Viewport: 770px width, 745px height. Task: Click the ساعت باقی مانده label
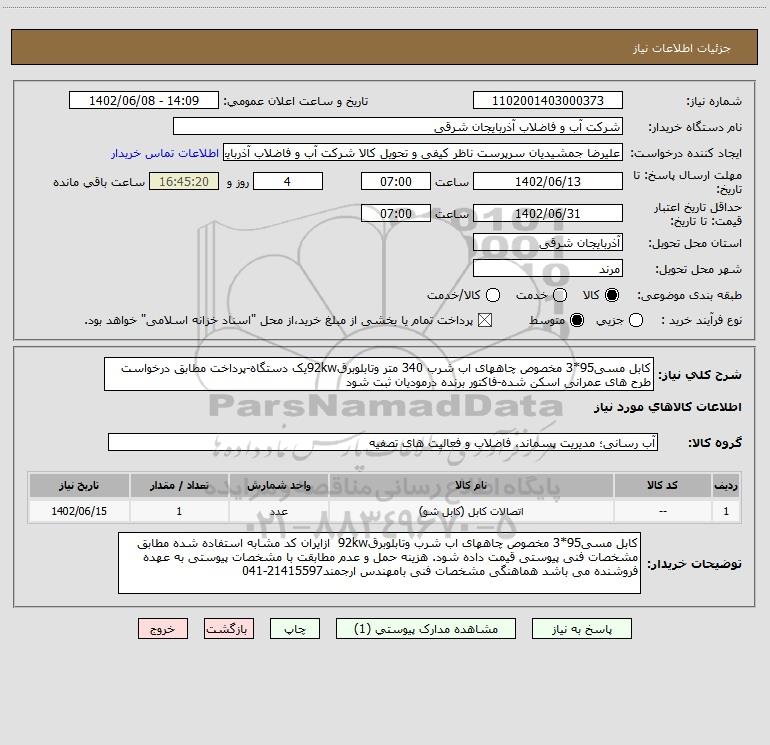point(99,182)
